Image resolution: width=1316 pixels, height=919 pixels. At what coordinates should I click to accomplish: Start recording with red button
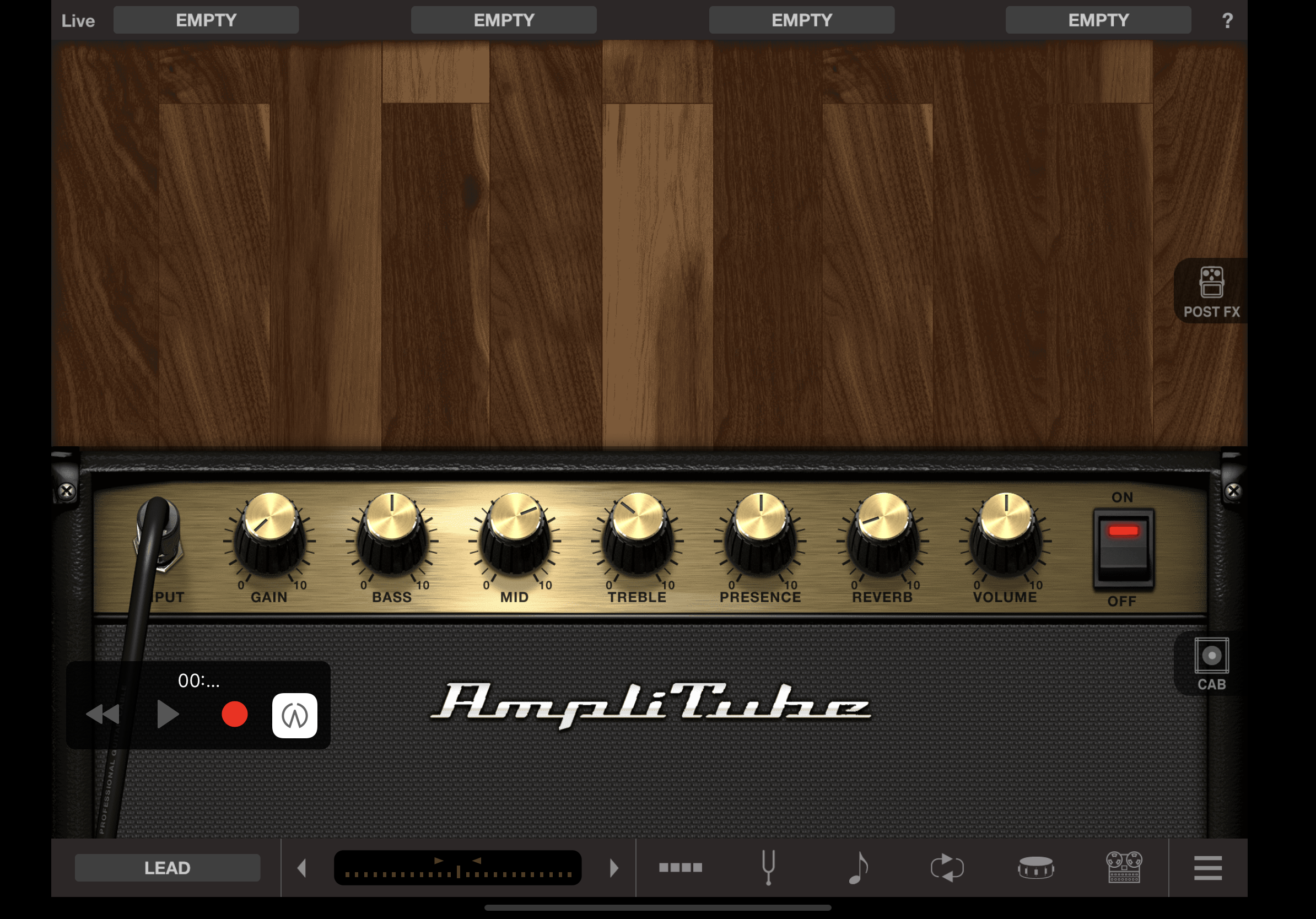click(x=234, y=715)
